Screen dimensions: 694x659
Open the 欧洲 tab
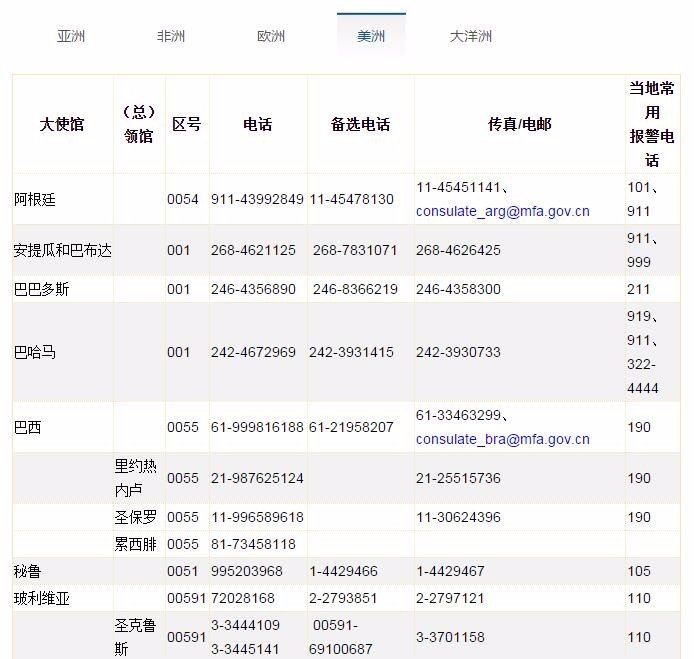(x=271, y=36)
